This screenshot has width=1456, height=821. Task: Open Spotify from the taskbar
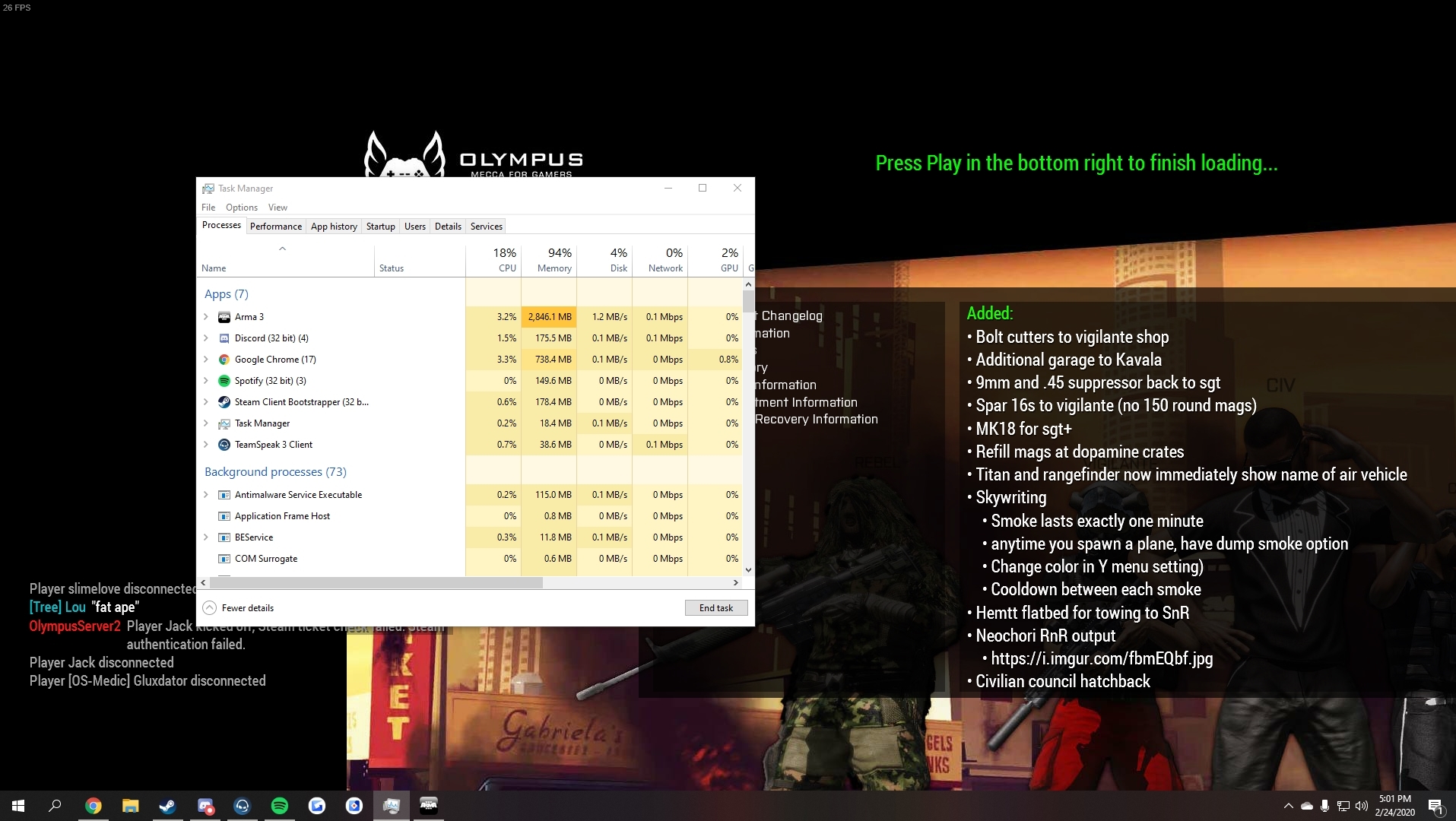click(x=280, y=806)
